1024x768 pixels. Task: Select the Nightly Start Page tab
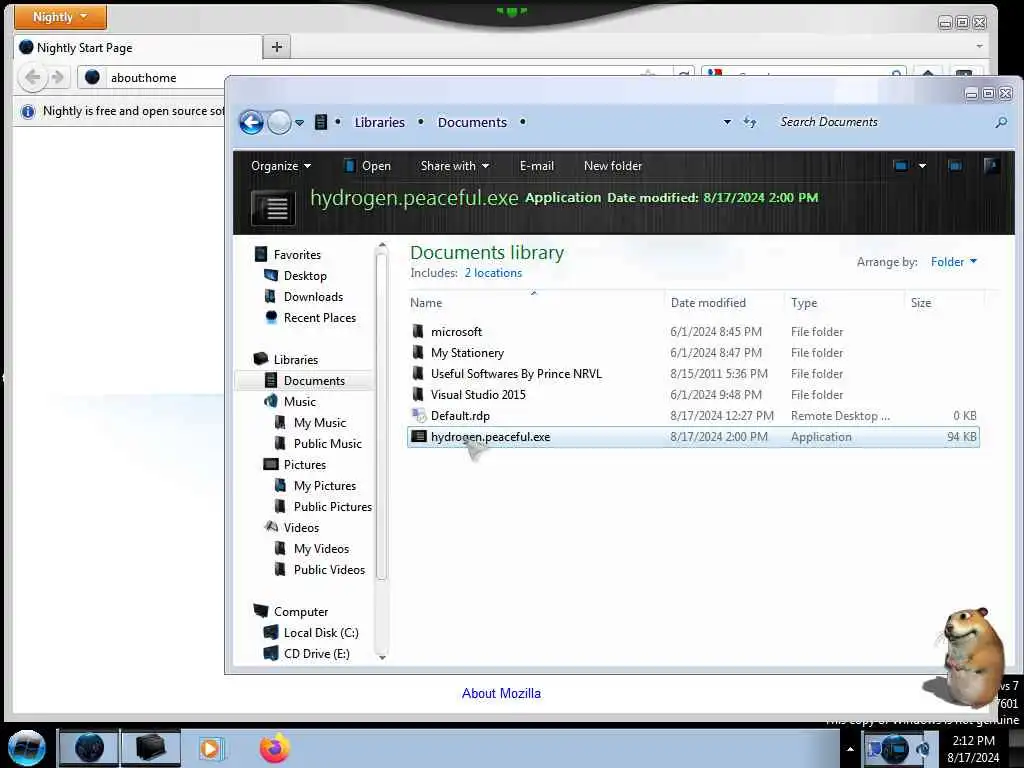click(138, 48)
